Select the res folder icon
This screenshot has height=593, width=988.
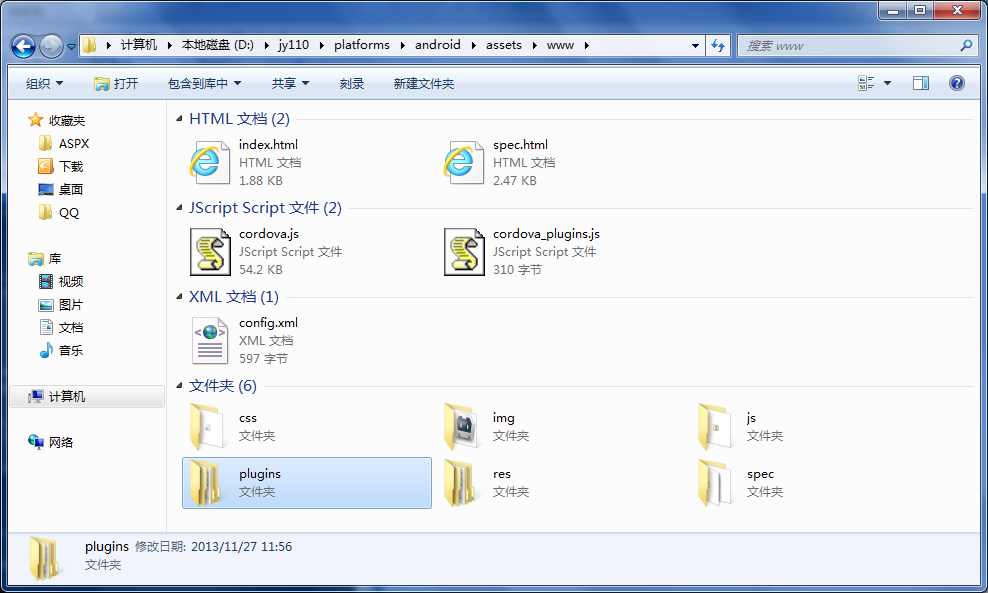pos(461,483)
